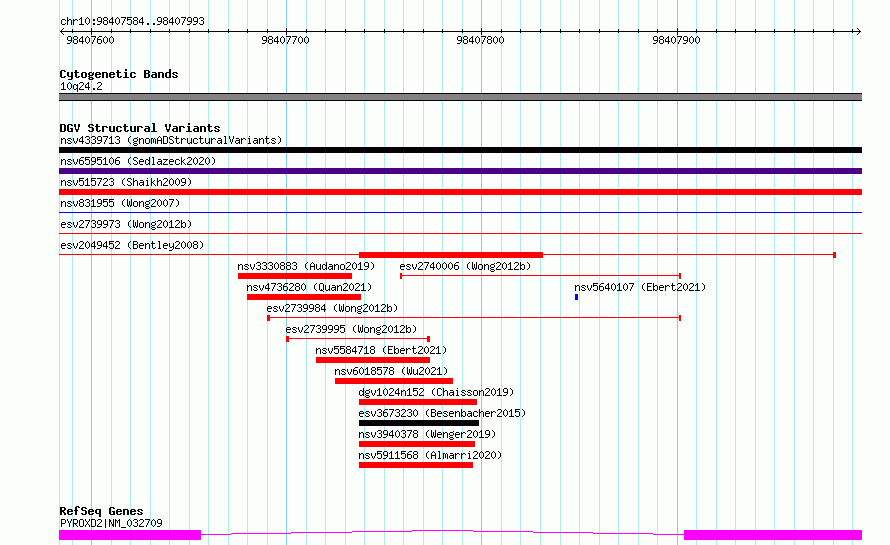Open the esv2739995 (Wong2012b) label
Viewport: 890px width, 545px height.
pyautogui.click(x=351, y=329)
